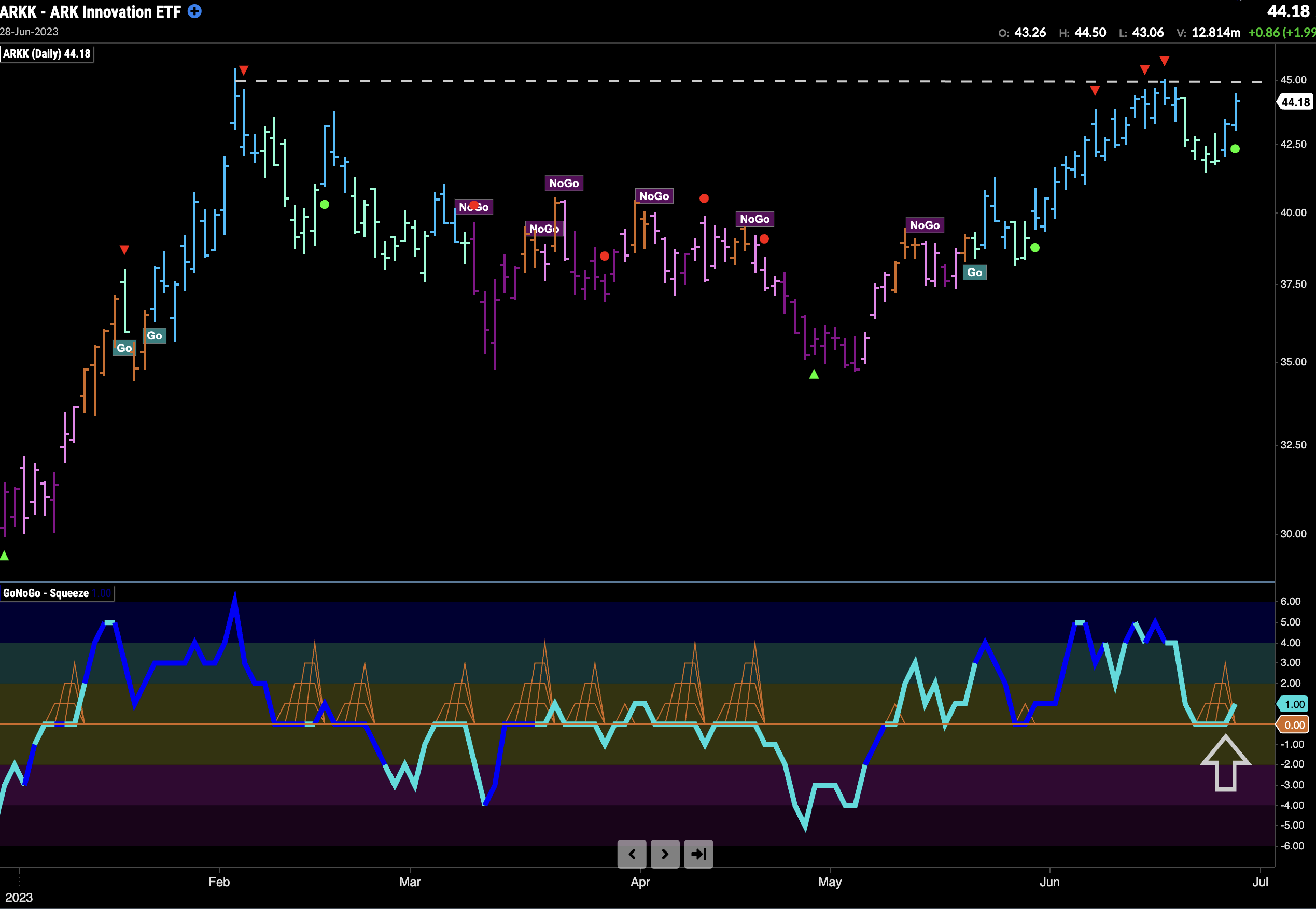The width and height of the screenshot is (1316, 909).
Task: Click the blue plus icon beside ARK Innovation ETF
Action: pyautogui.click(x=194, y=11)
